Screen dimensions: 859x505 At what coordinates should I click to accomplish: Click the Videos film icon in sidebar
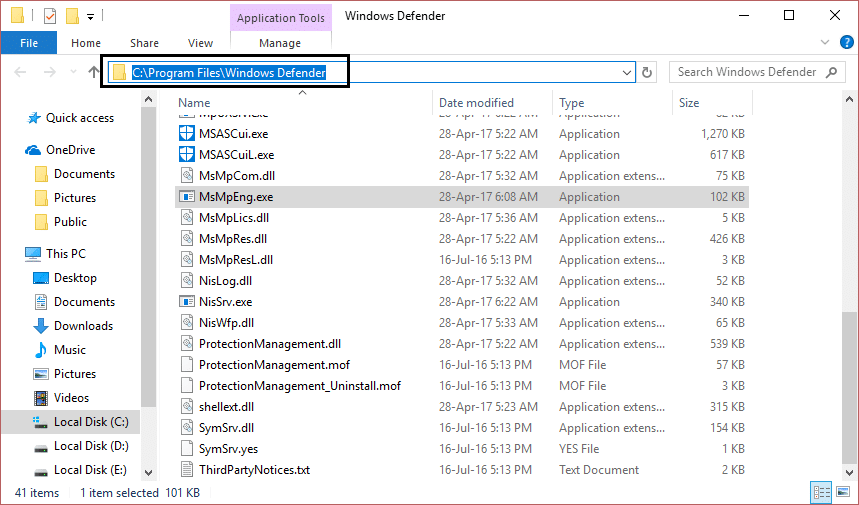[41, 398]
